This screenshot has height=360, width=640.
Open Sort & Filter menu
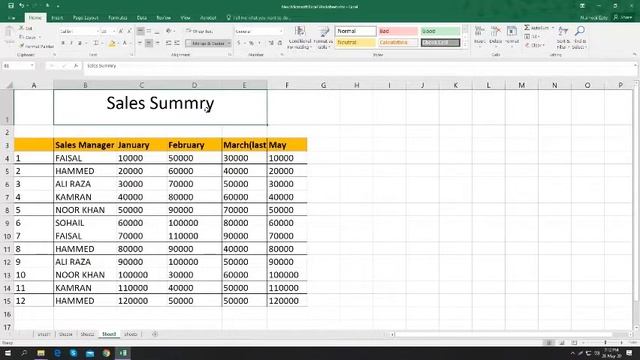click(x=563, y=37)
